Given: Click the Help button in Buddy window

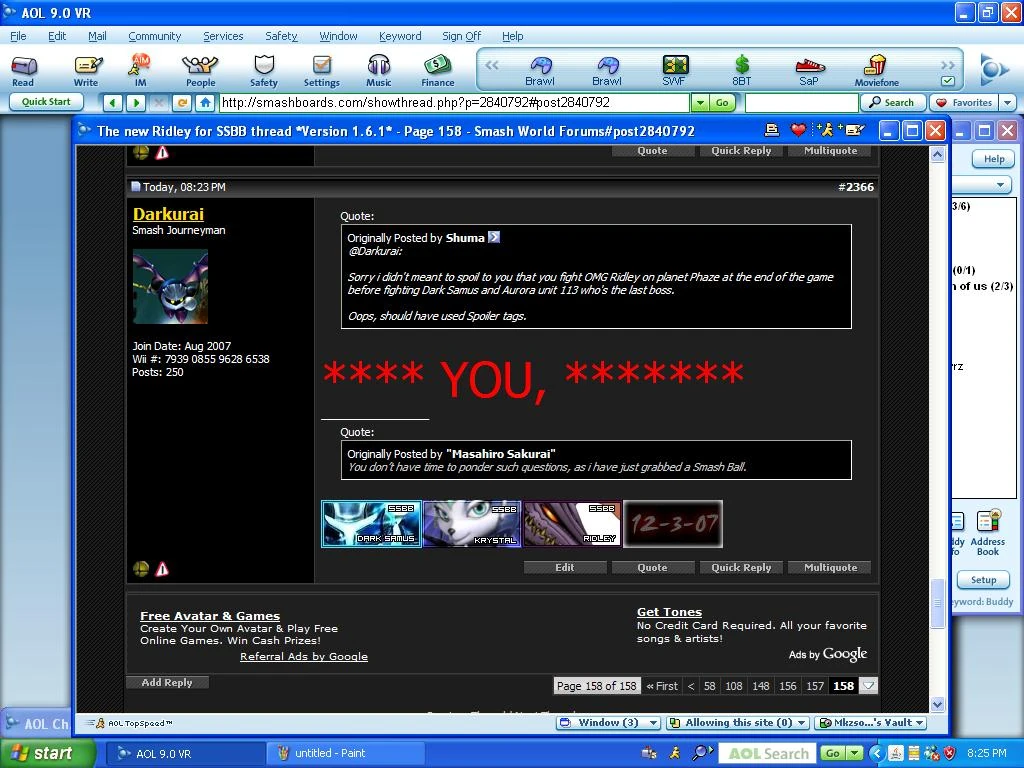Looking at the screenshot, I should [993, 159].
